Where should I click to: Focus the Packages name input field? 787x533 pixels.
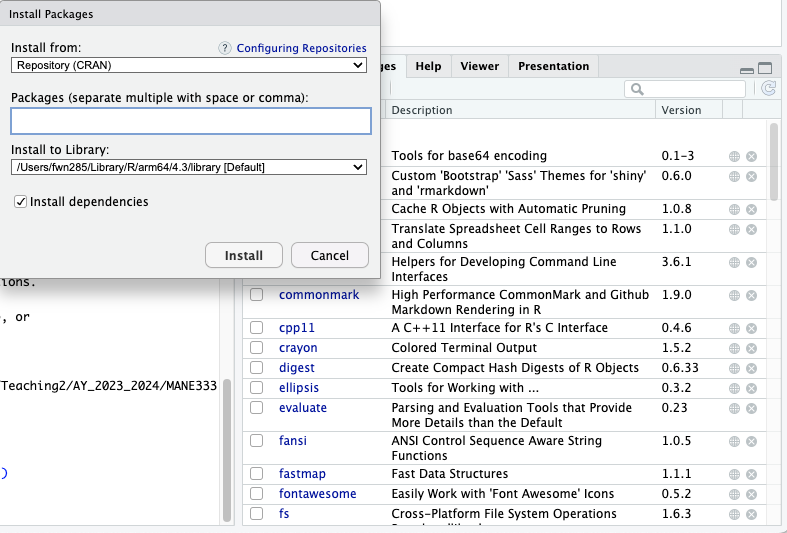click(x=191, y=121)
